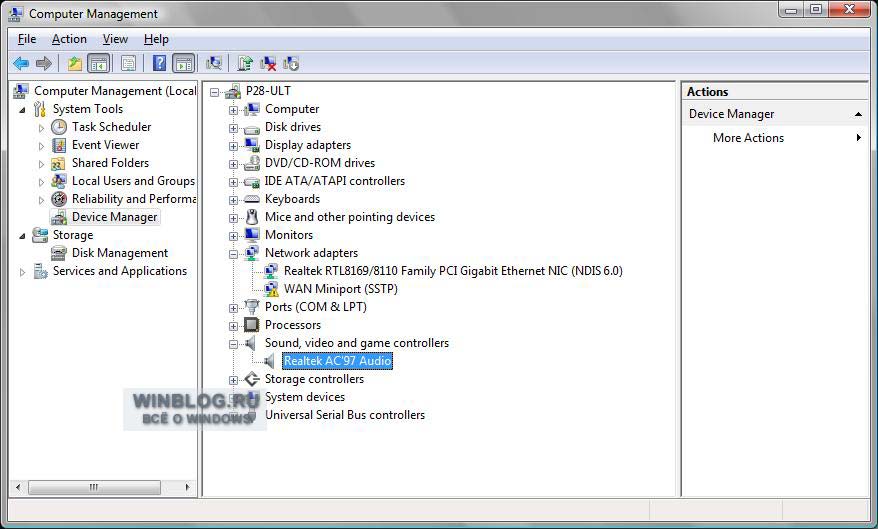Screen dimensions: 878x529
Task: Click the Back arrow toolbar icon
Action: click(21, 63)
